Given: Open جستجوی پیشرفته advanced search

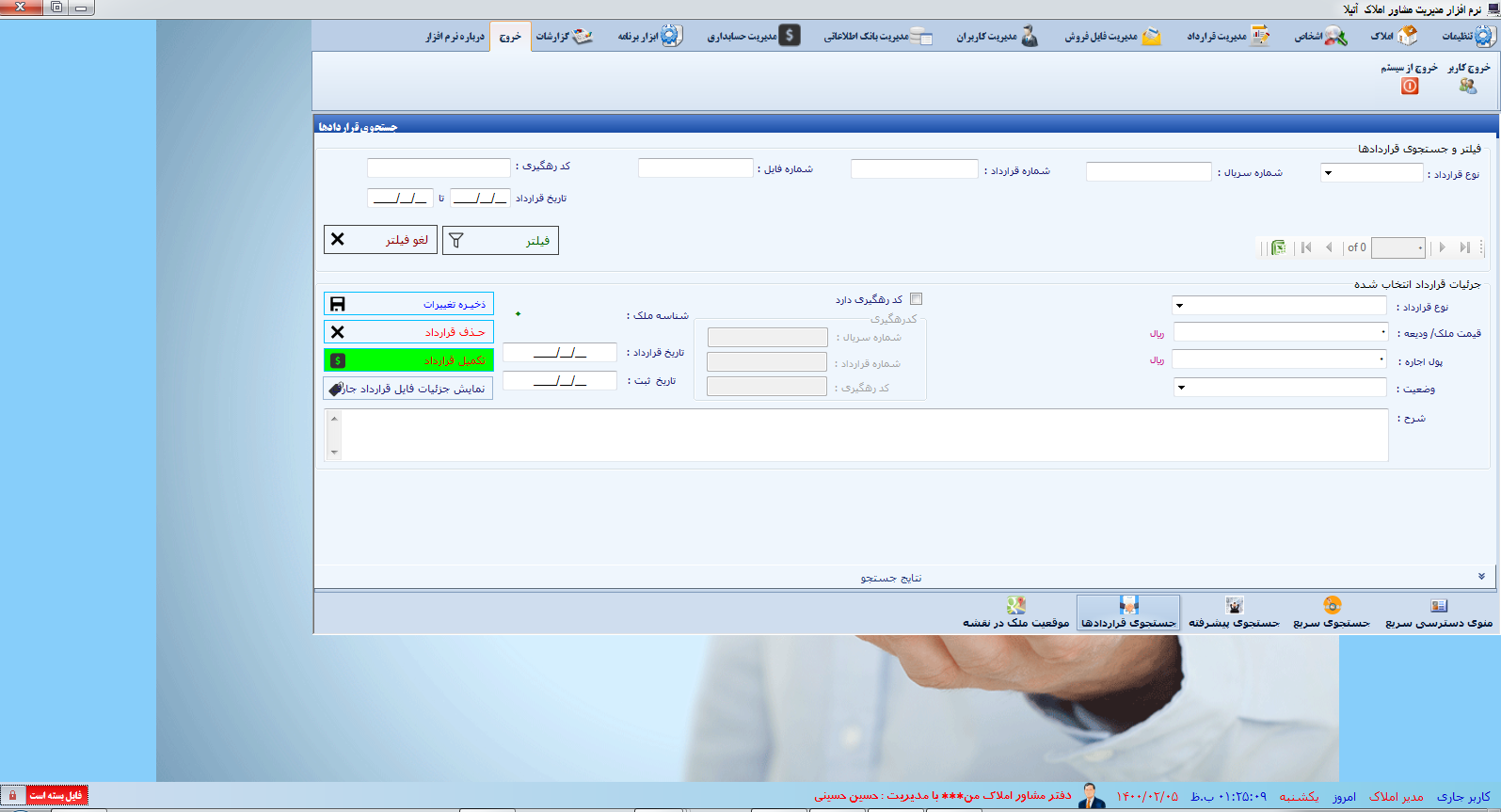Looking at the screenshot, I should click(1235, 613).
